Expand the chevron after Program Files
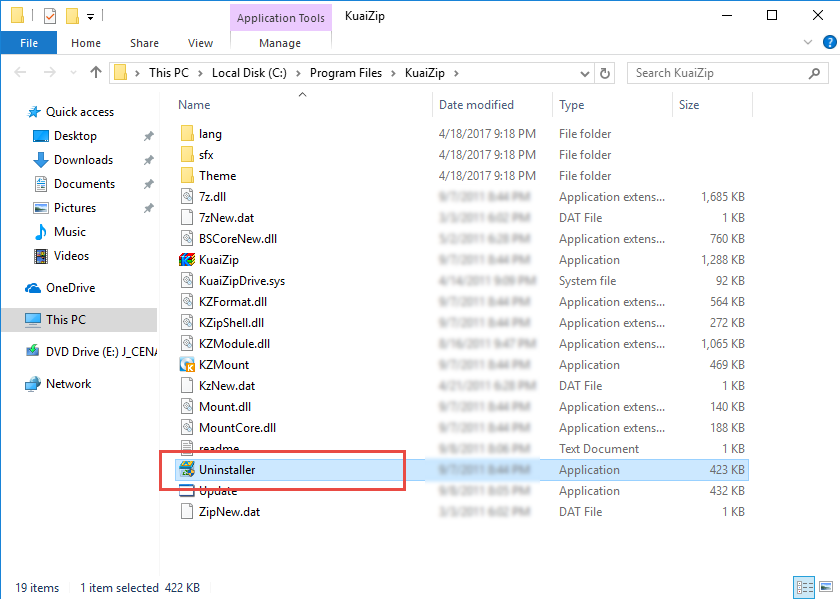840x599 pixels. 393,73
